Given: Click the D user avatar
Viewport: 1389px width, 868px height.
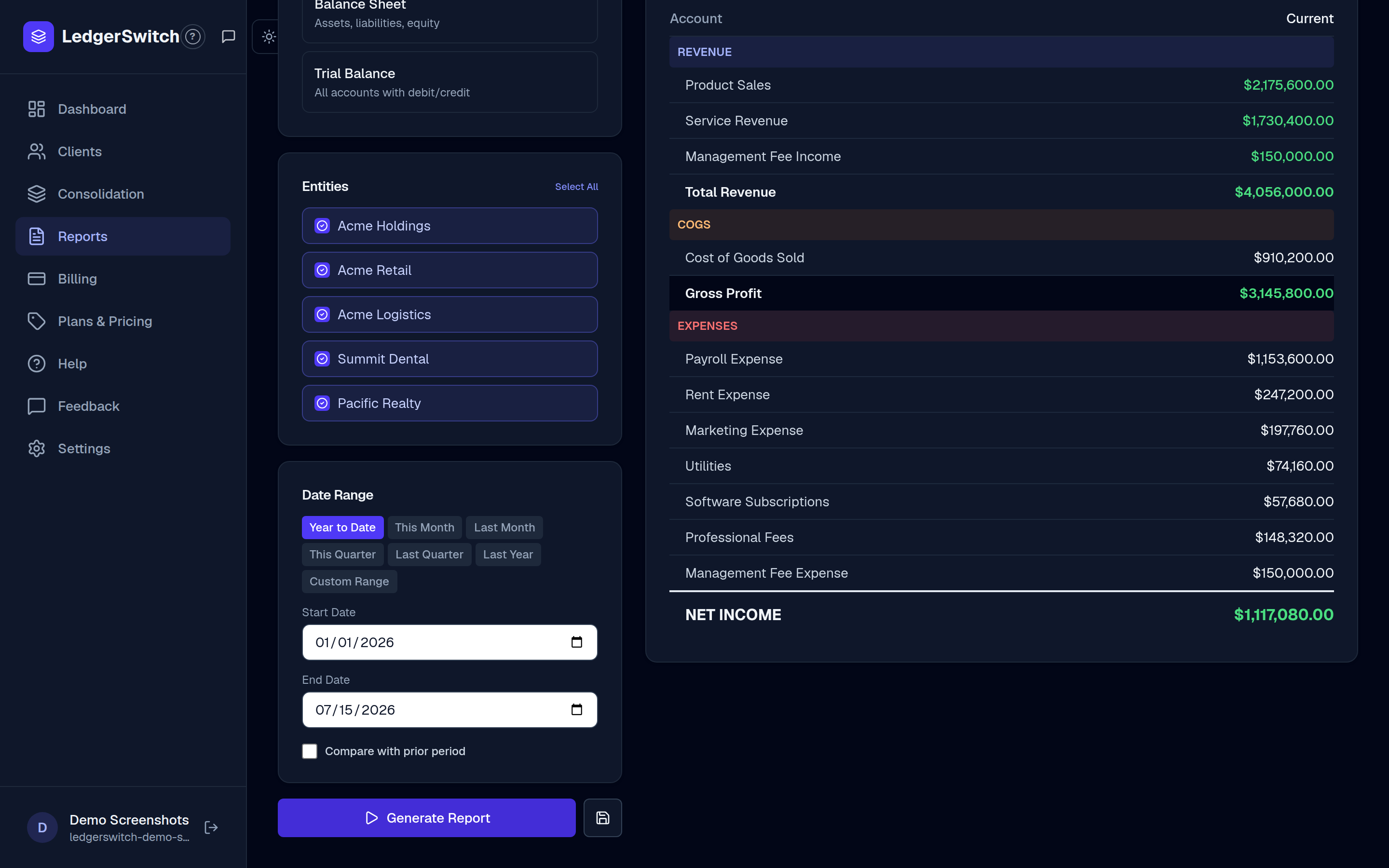Looking at the screenshot, I should point(42,827).
